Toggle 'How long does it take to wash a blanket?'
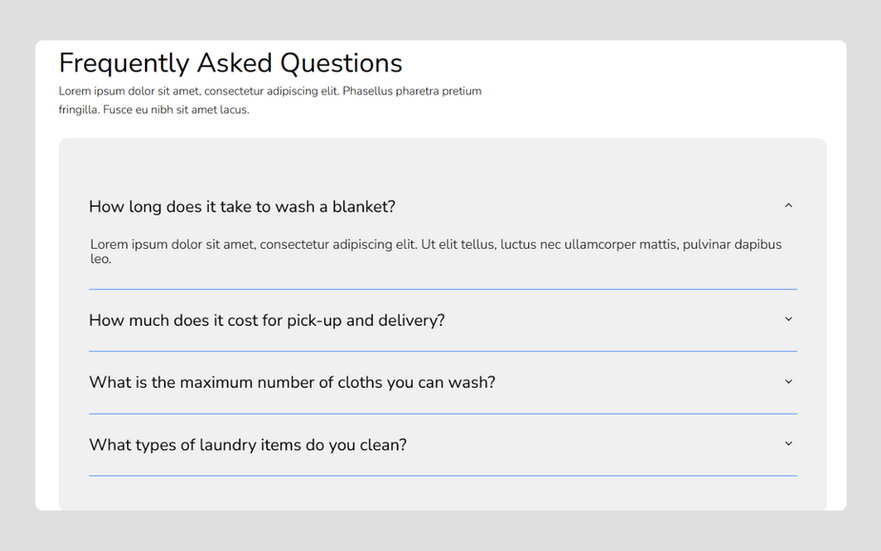 (242, 207)
